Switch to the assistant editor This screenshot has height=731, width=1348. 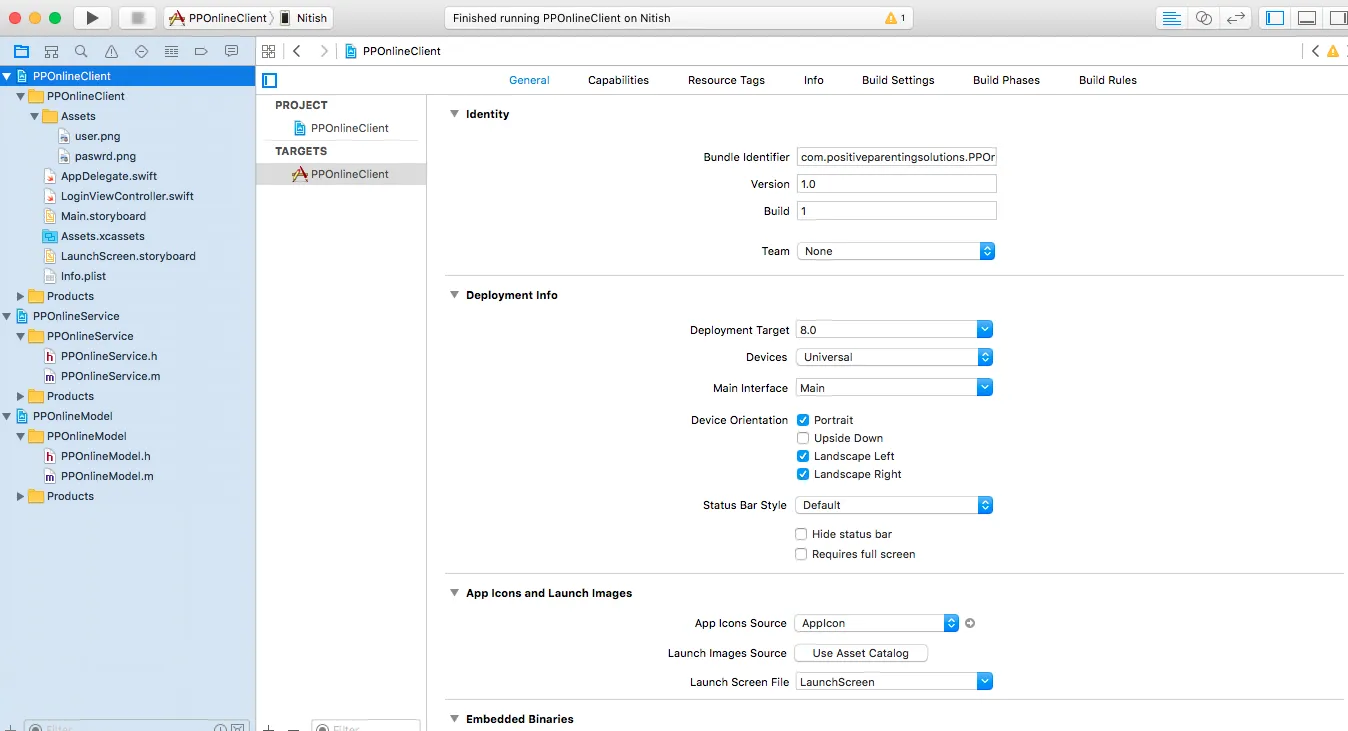(x=1204, y=18)
